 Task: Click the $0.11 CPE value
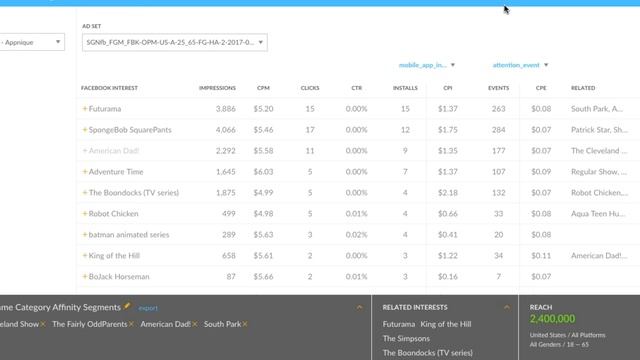point(541,256)
